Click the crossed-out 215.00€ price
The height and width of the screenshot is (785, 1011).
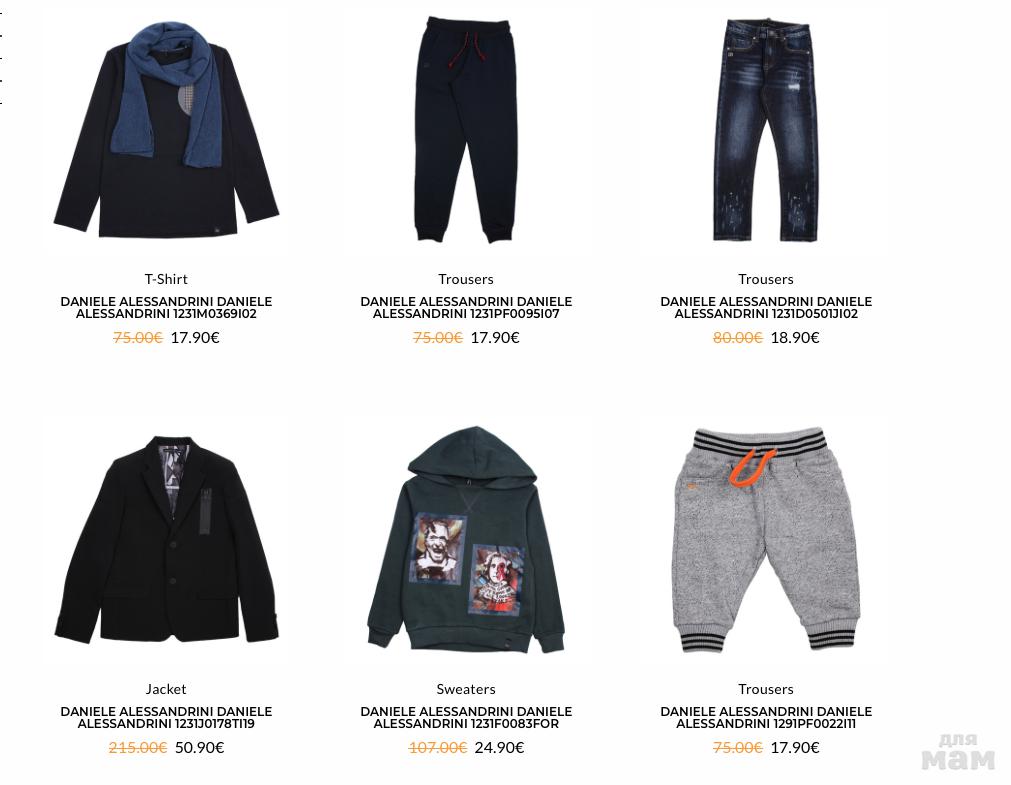138,748
